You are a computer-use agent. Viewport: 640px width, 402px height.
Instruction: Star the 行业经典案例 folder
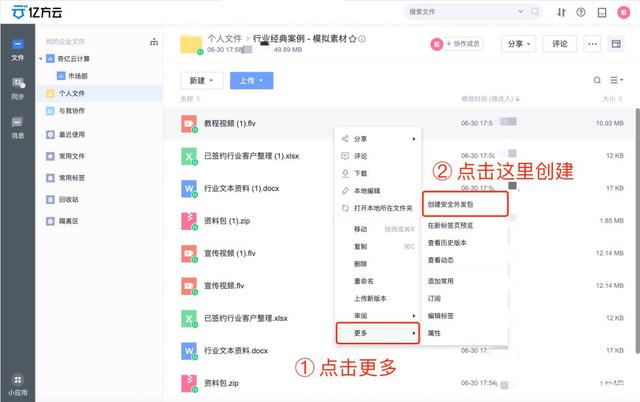click(x=353, y=39)
